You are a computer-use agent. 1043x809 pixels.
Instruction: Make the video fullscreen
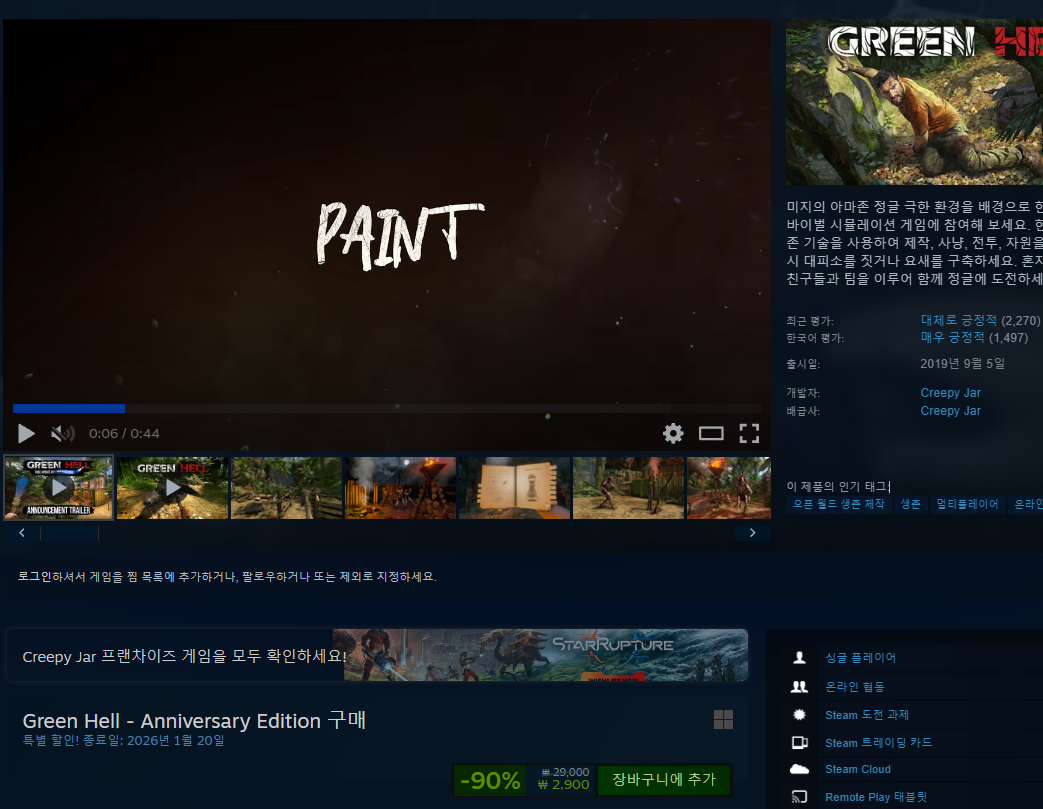[749, 433]
